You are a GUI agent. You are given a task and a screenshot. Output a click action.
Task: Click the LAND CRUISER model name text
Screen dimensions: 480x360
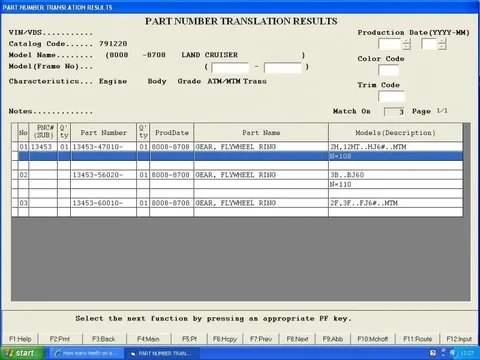pos(210,55)
